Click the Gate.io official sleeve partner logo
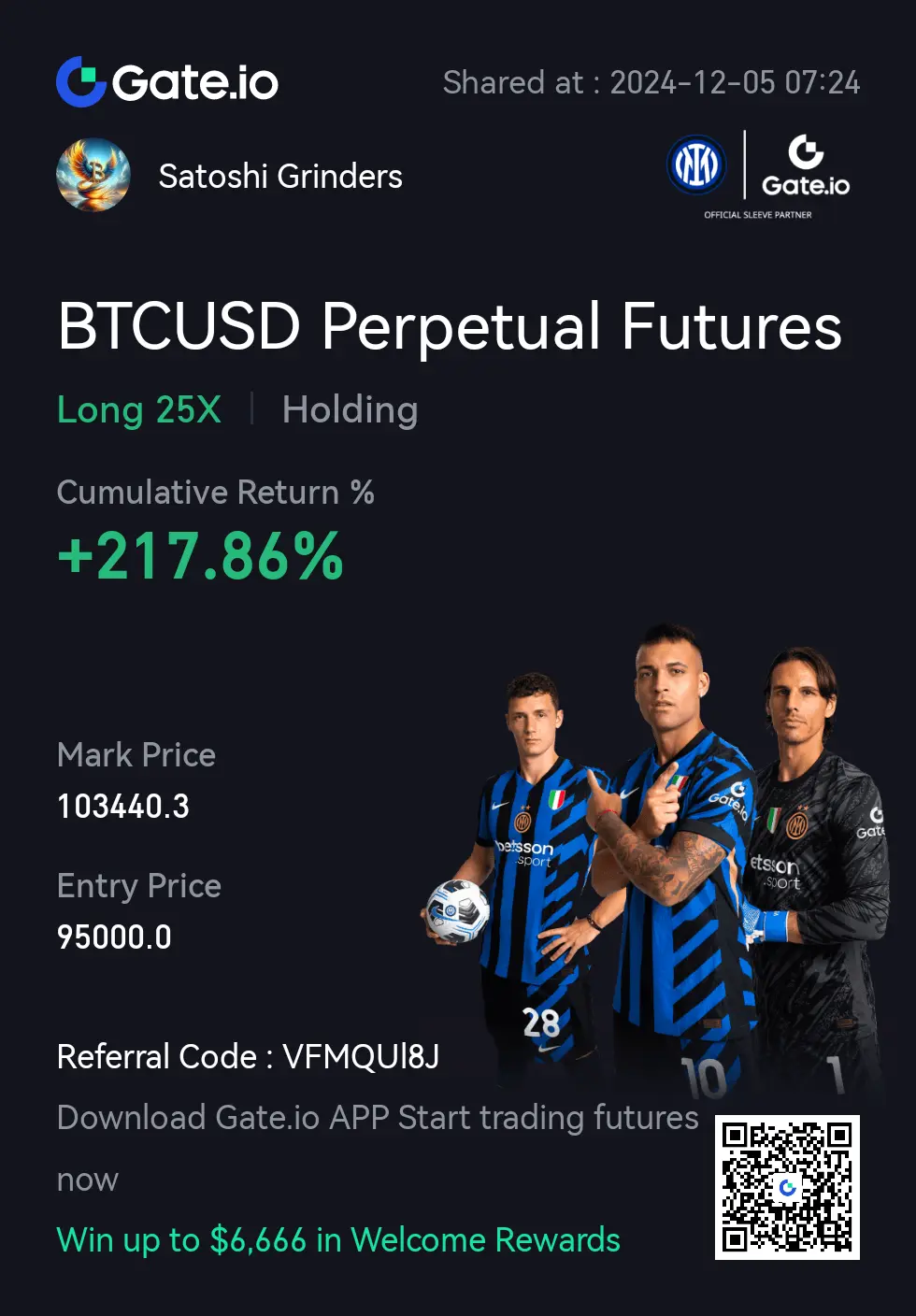 point(805,166)
